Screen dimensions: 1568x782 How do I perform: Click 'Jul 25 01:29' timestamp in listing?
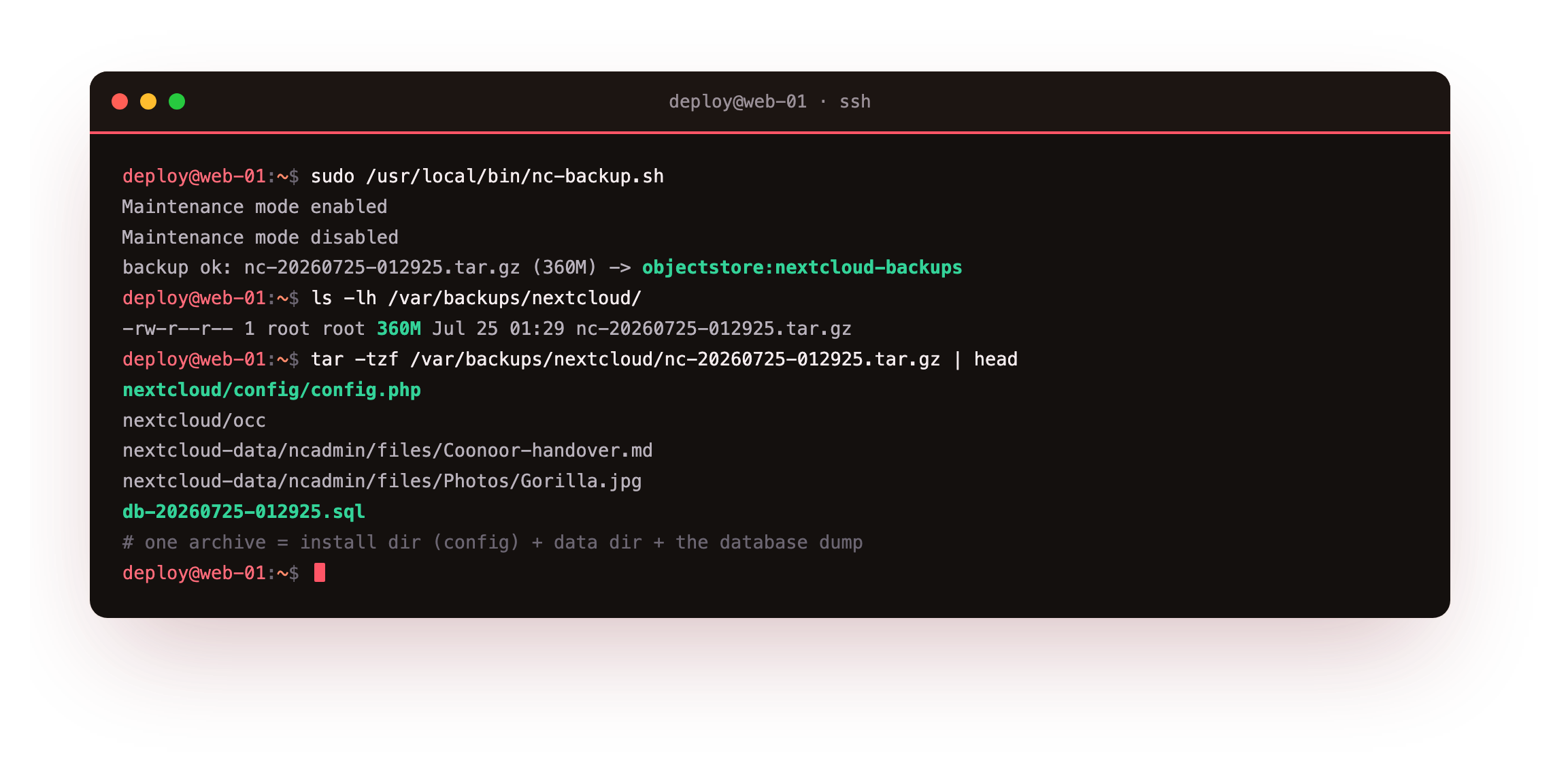pyautogui.click(x=498, y=329)
